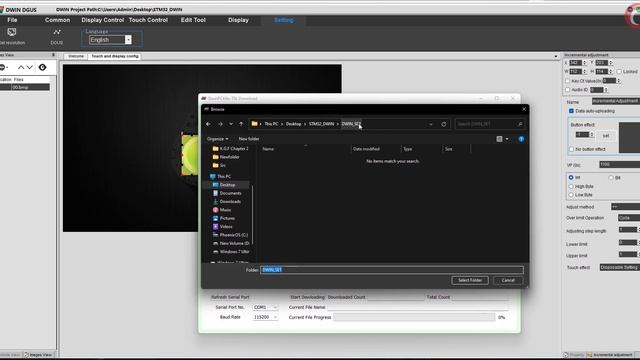Viewport: 640px width, 360px height.
Task: Select the Bit radio button
Action: 611,178
